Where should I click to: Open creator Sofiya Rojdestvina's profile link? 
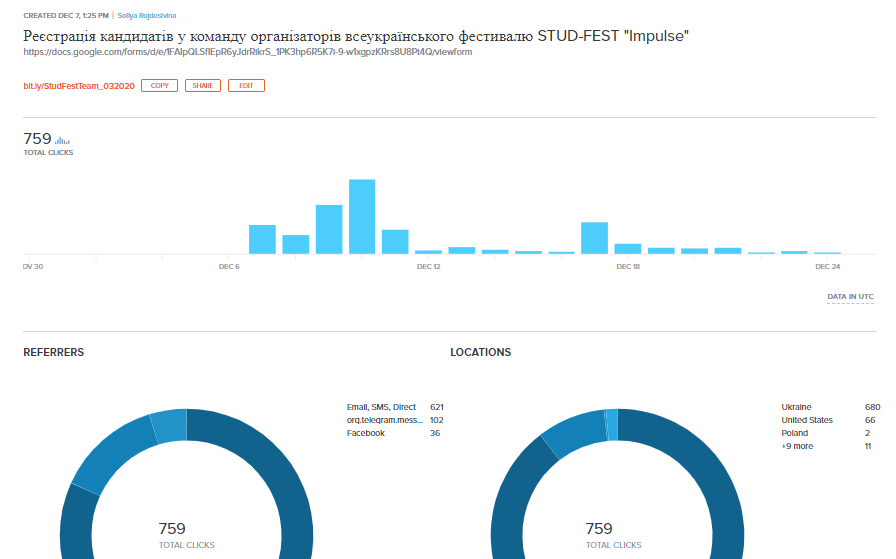147,15
